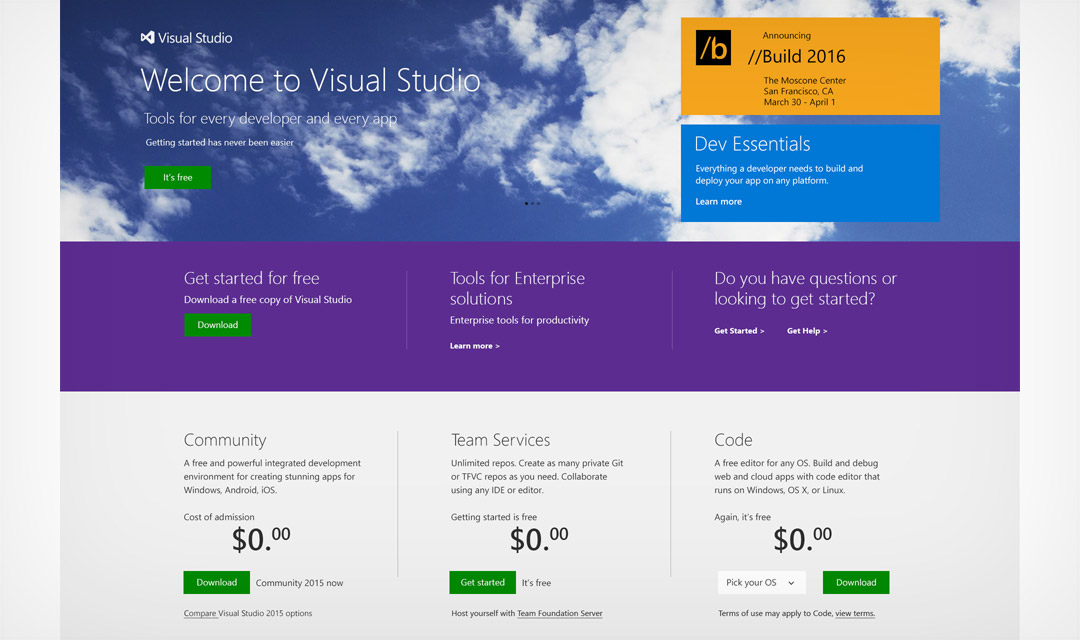Select the middle carousel dot indicator
1080x640 pixels.
point(533,203)
